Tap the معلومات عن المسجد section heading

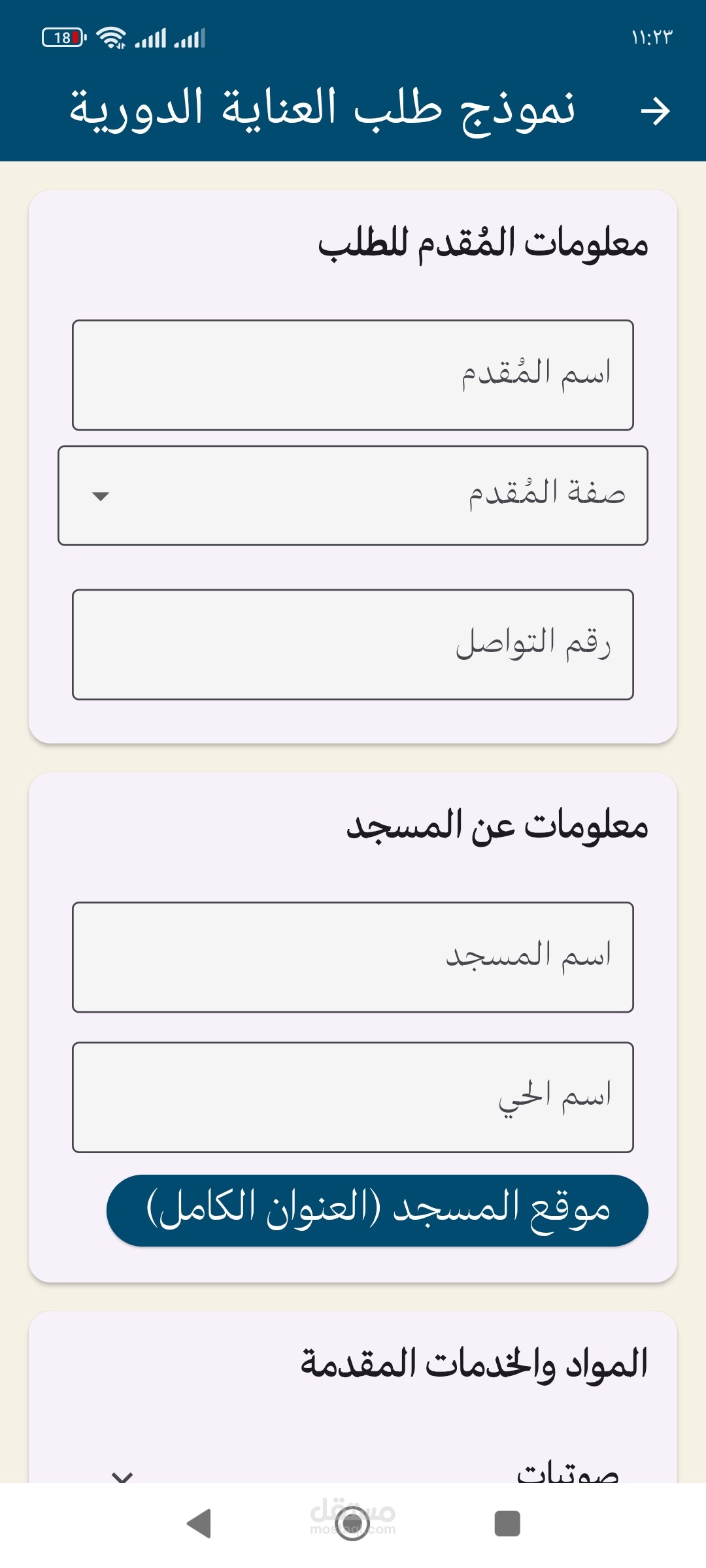click(497, 826)
